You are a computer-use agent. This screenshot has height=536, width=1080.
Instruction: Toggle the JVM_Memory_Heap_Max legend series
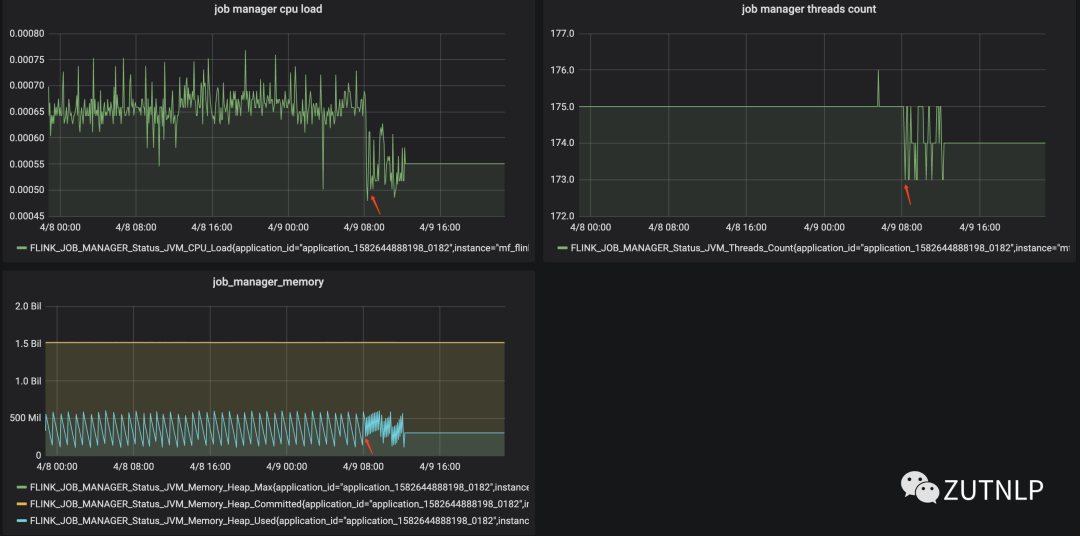[279, 487]
